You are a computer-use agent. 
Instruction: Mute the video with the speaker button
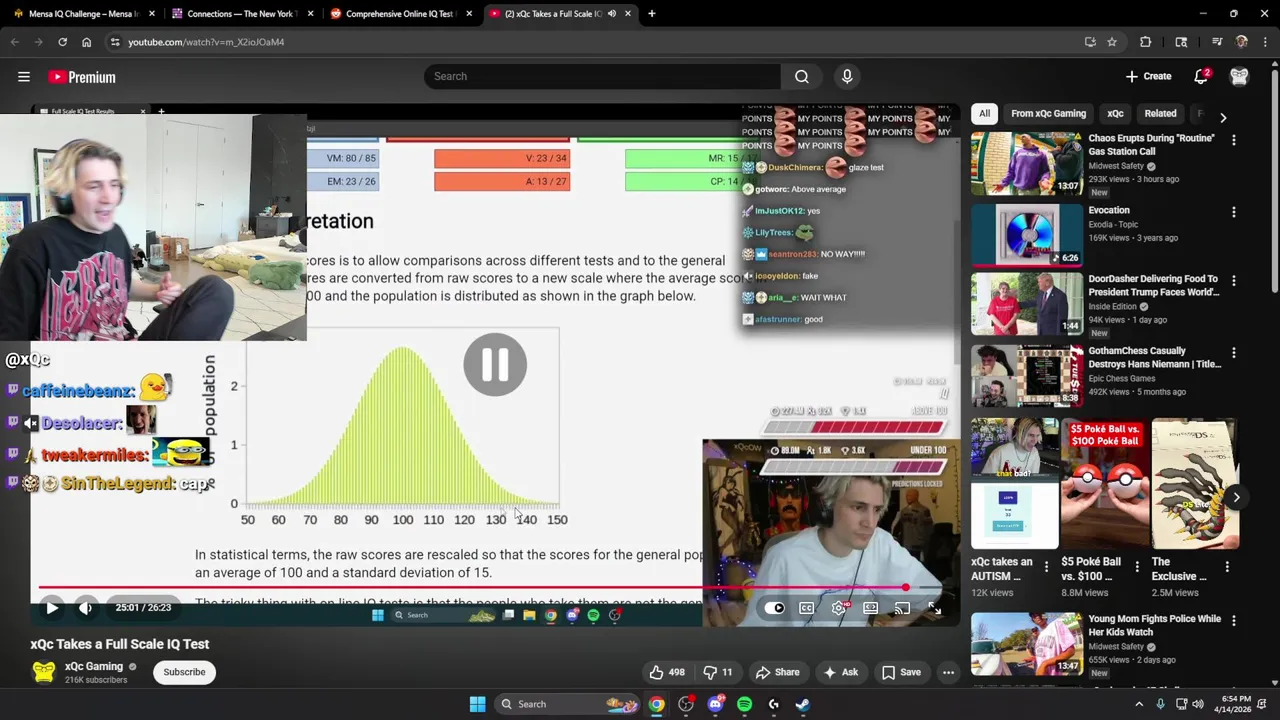[86, 608]
